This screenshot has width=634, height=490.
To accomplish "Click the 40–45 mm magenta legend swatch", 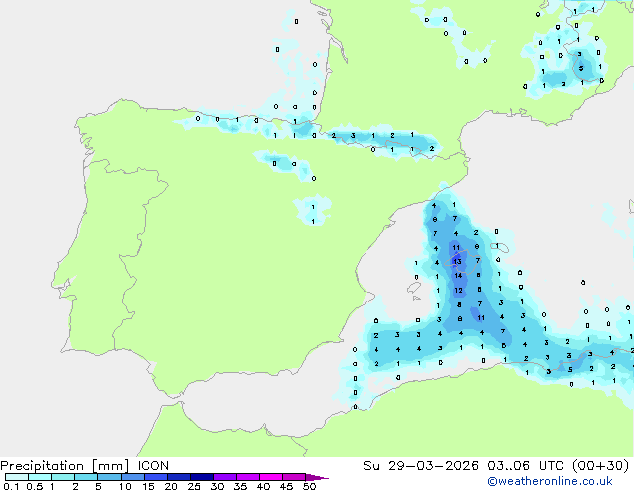I will 271,477.
